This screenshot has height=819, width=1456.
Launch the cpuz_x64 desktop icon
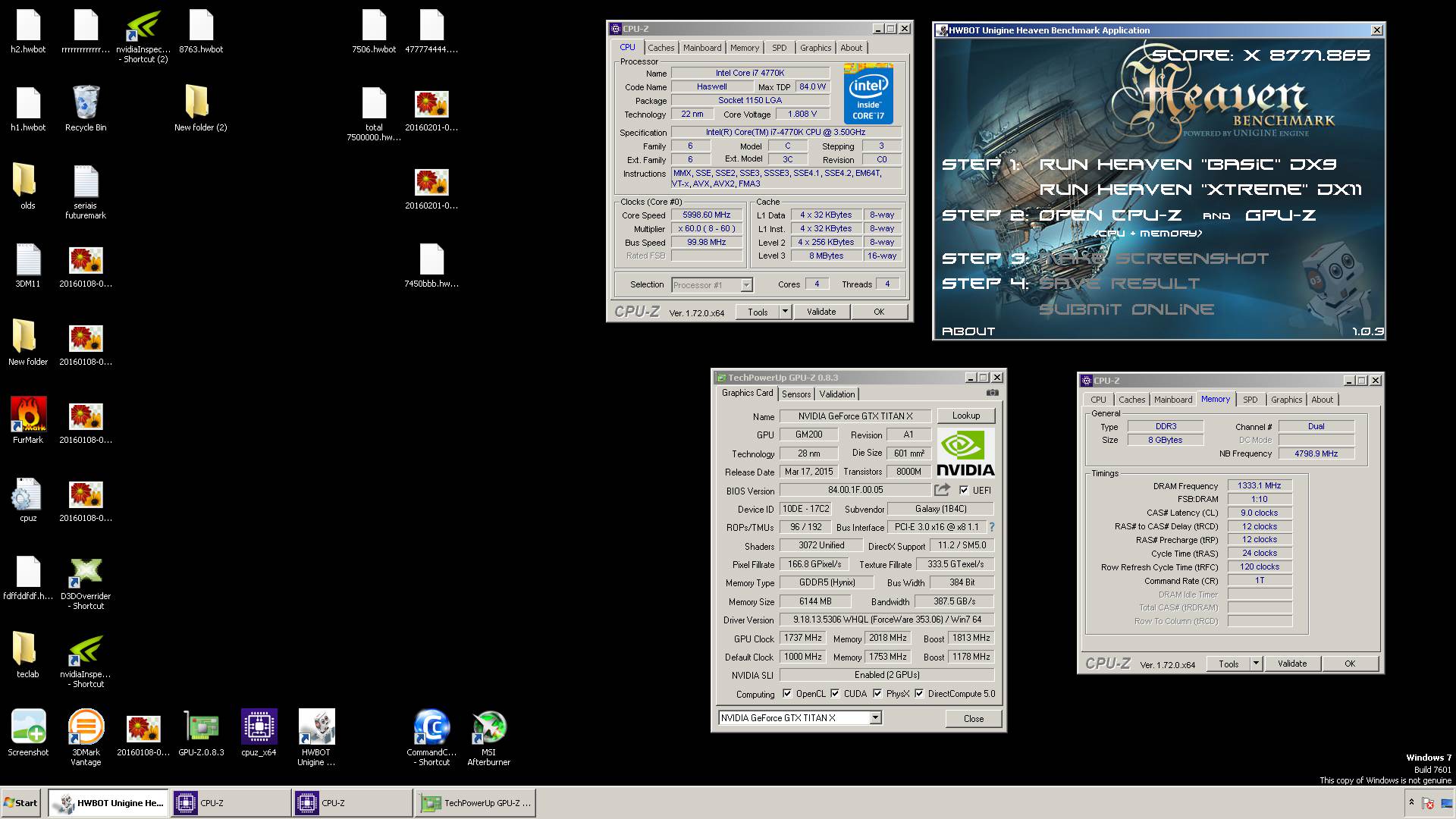(x=259, y=733)
